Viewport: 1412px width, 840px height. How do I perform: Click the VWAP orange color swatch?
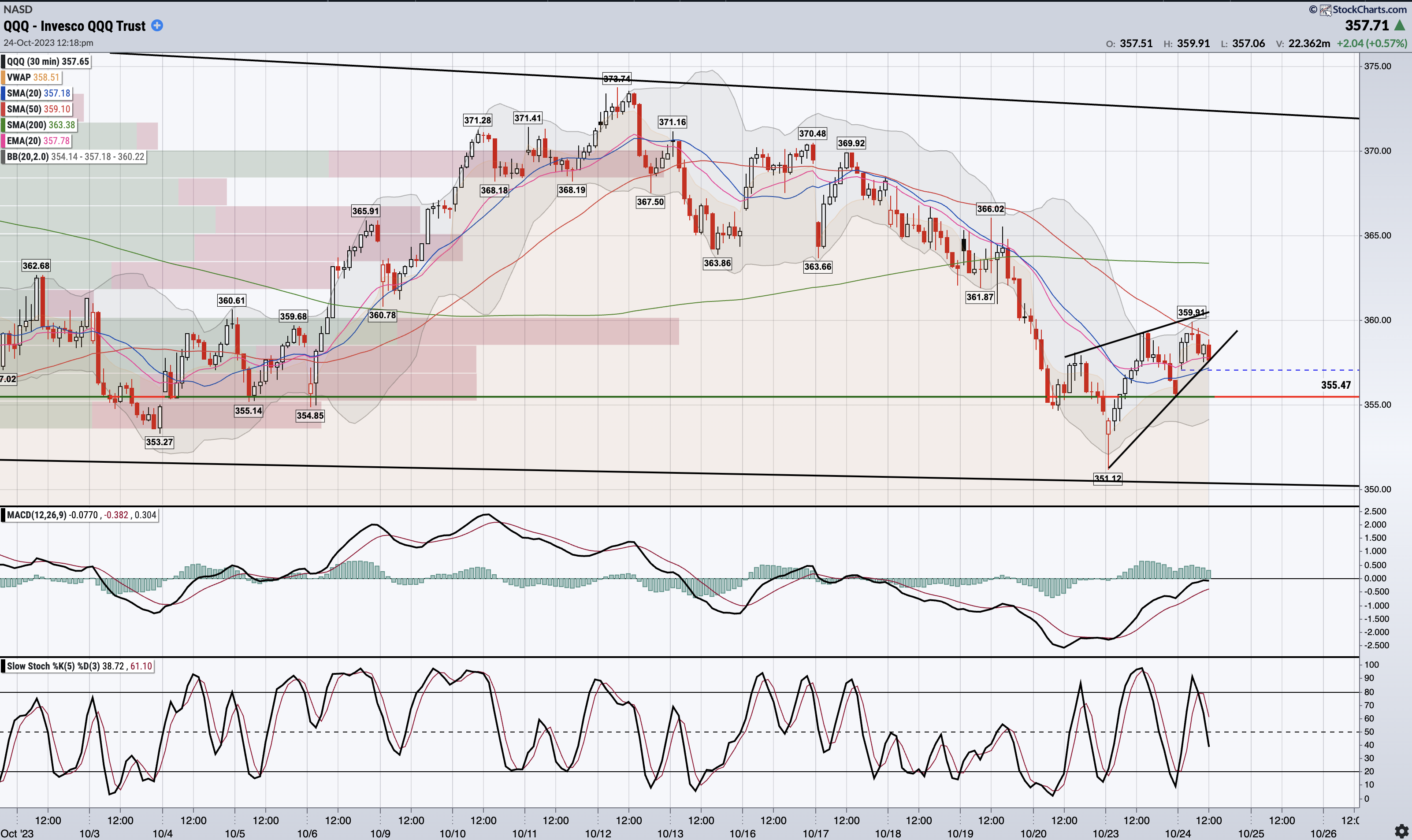(3, 78)
